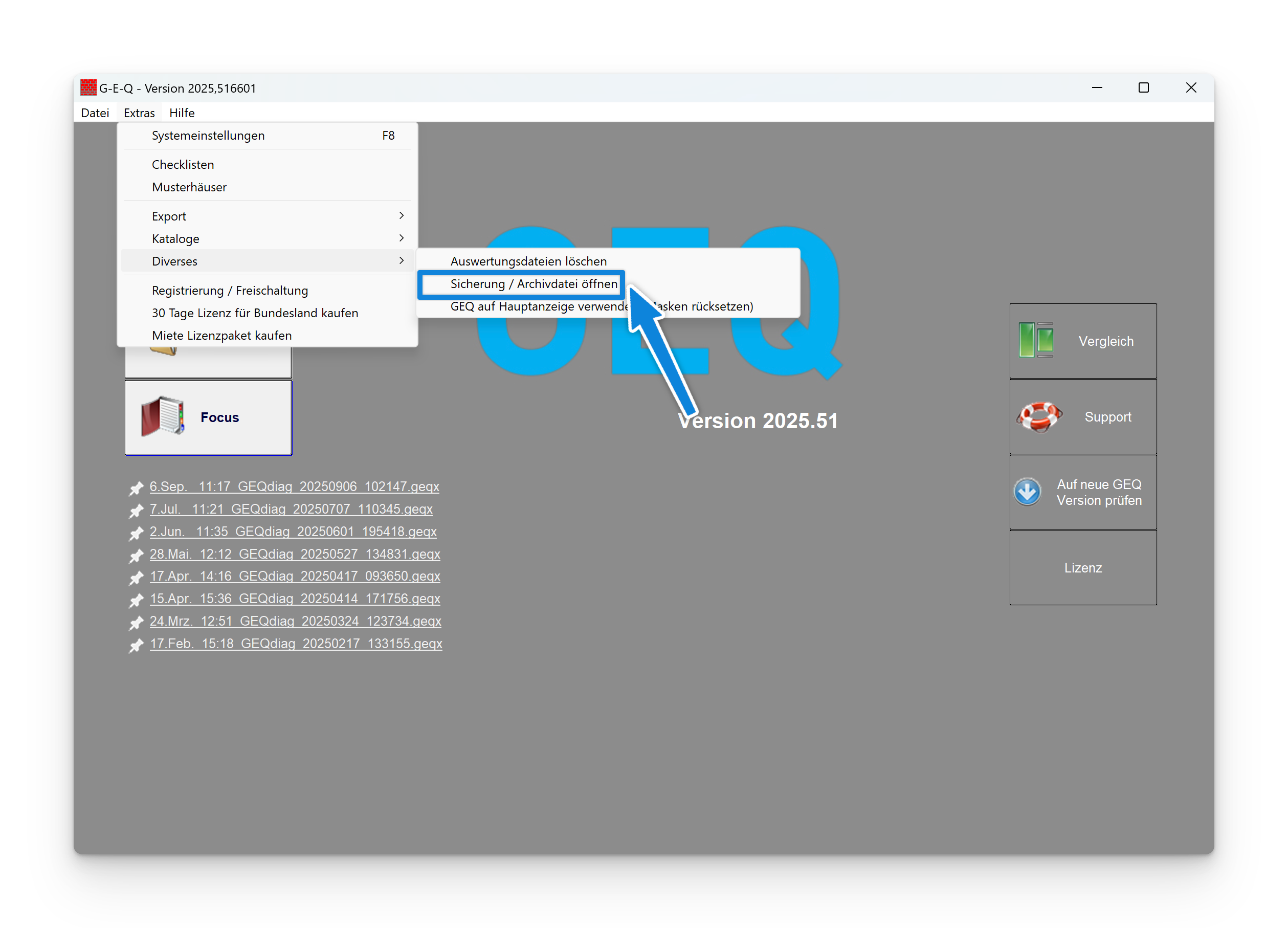The width and height of the screenshot is (1288, 928).
Task: Click the red G-E-Q brick app icon
Action: click(x=88, y=87)
